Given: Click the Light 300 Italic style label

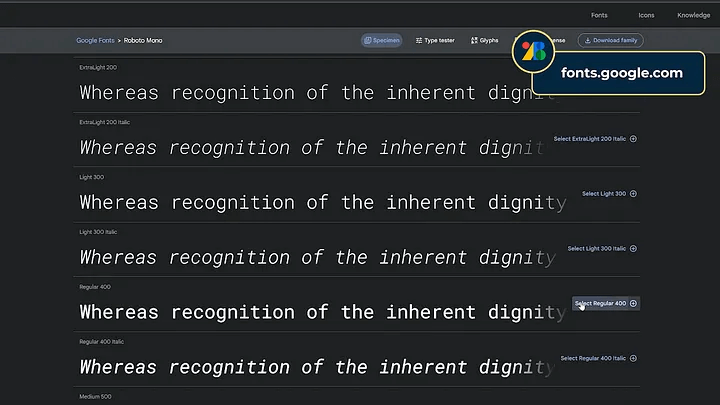Looking at the screenshot, I should [98, 232].
